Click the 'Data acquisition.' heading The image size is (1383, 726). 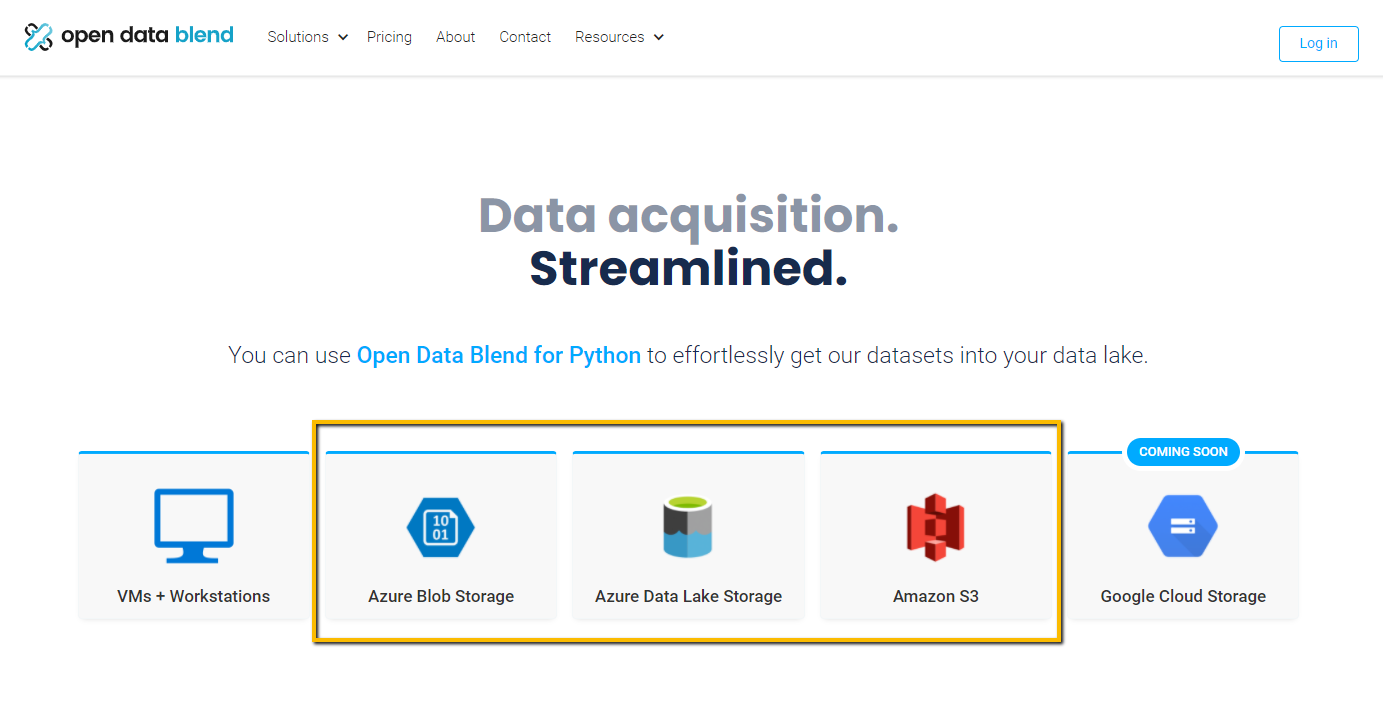coord(688,216)
